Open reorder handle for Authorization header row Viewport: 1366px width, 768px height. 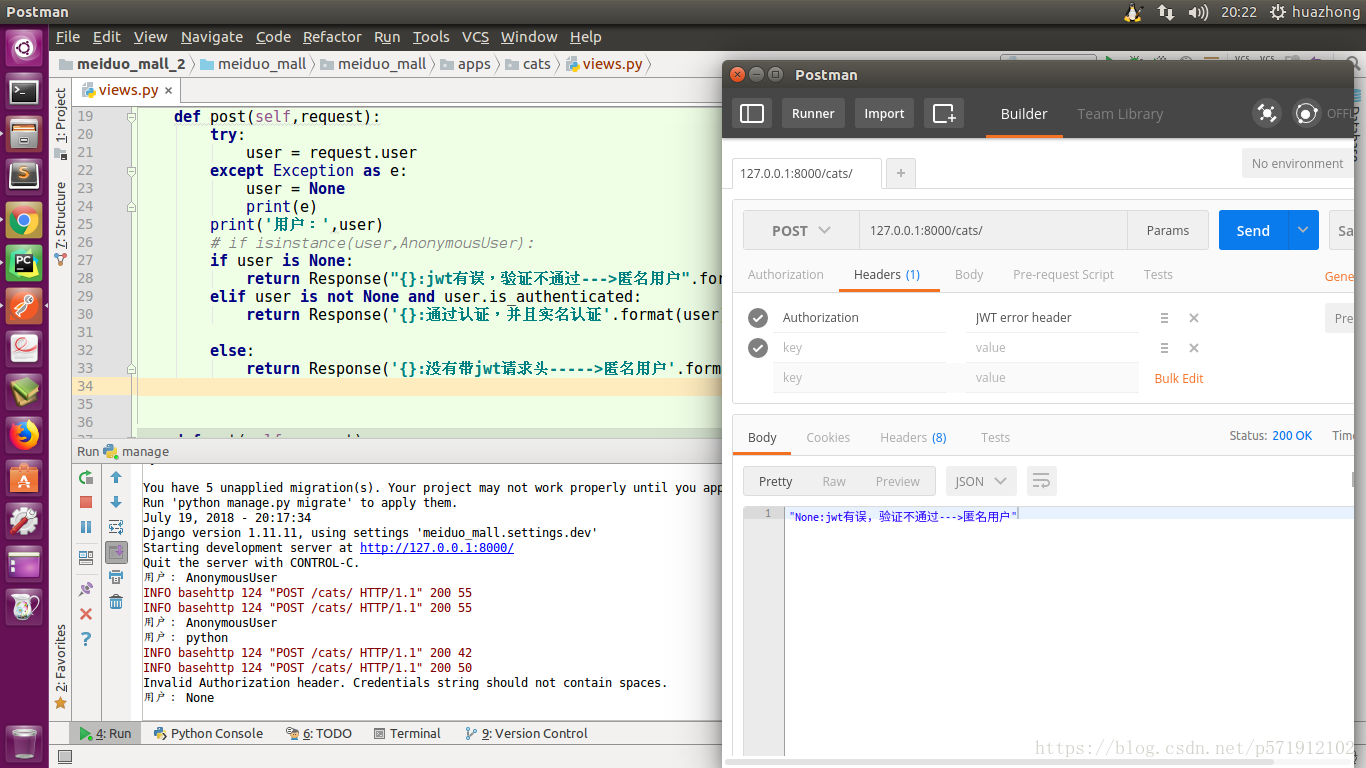[x=1164, y=318]
